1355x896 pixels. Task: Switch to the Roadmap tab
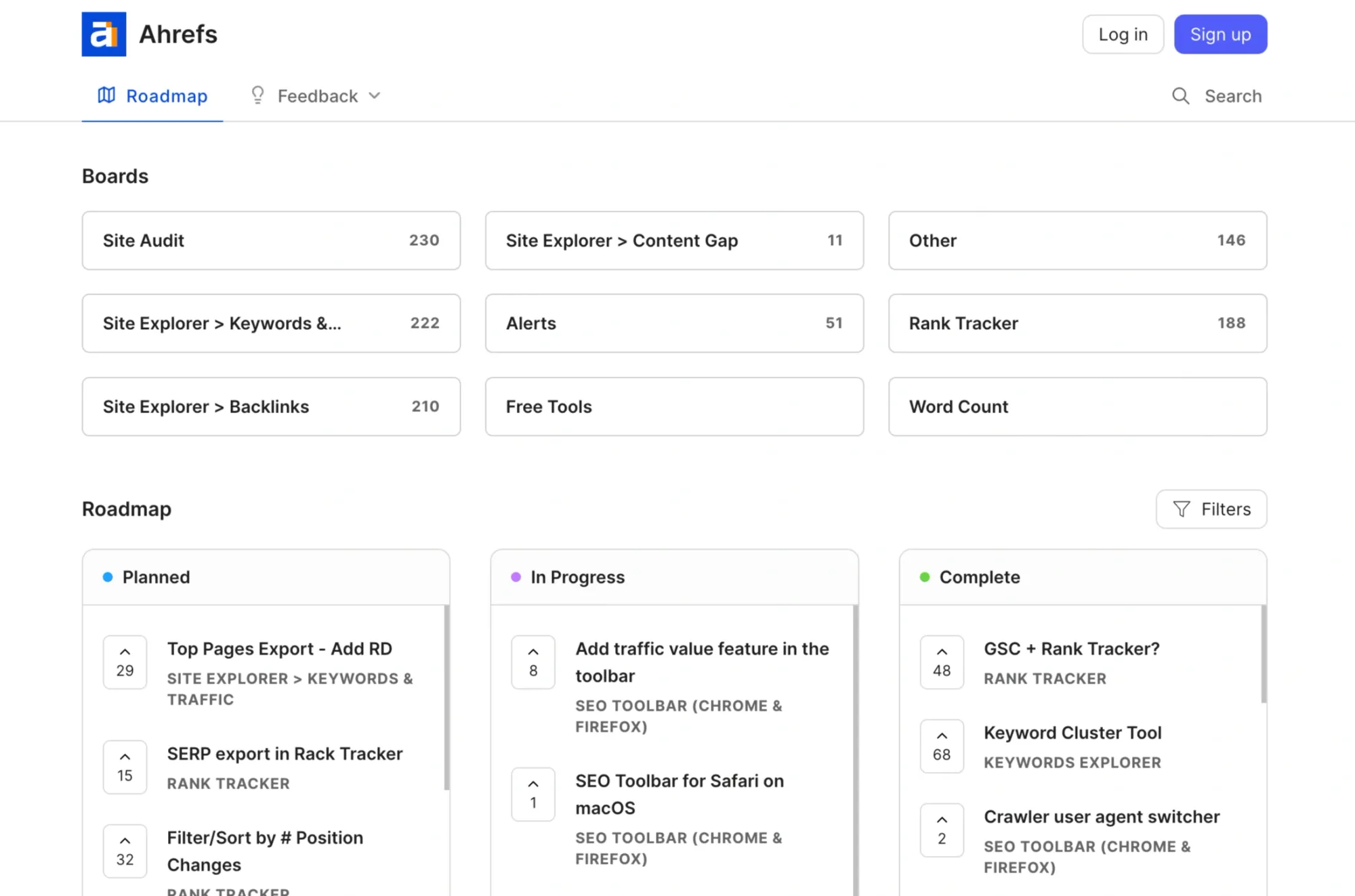pos(152,96)
